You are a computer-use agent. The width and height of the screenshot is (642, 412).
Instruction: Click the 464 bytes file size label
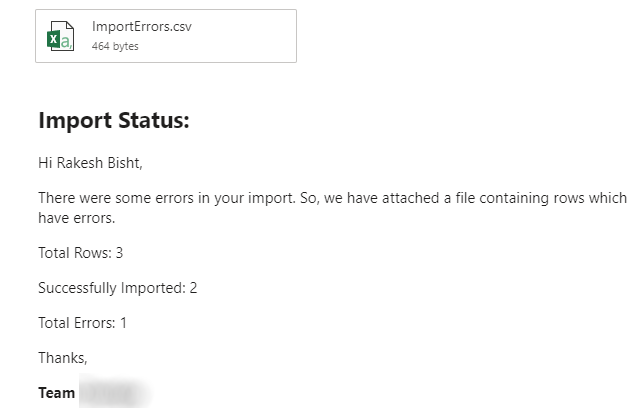pos(115,46)
